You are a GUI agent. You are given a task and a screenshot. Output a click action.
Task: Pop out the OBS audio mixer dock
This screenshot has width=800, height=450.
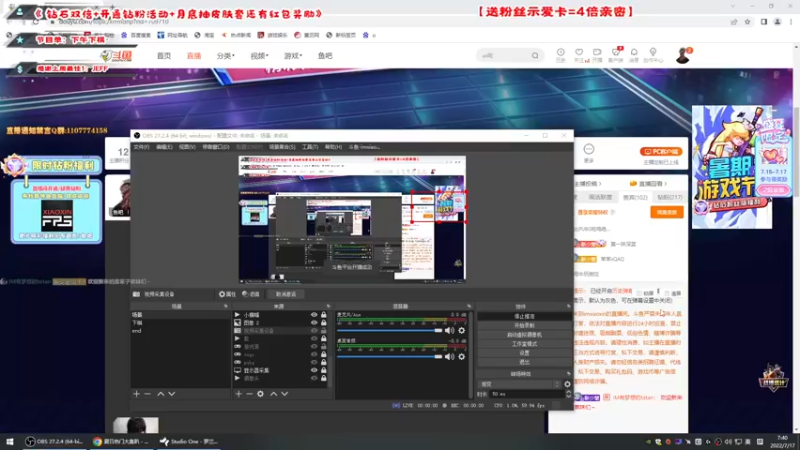tap(469, 306)
